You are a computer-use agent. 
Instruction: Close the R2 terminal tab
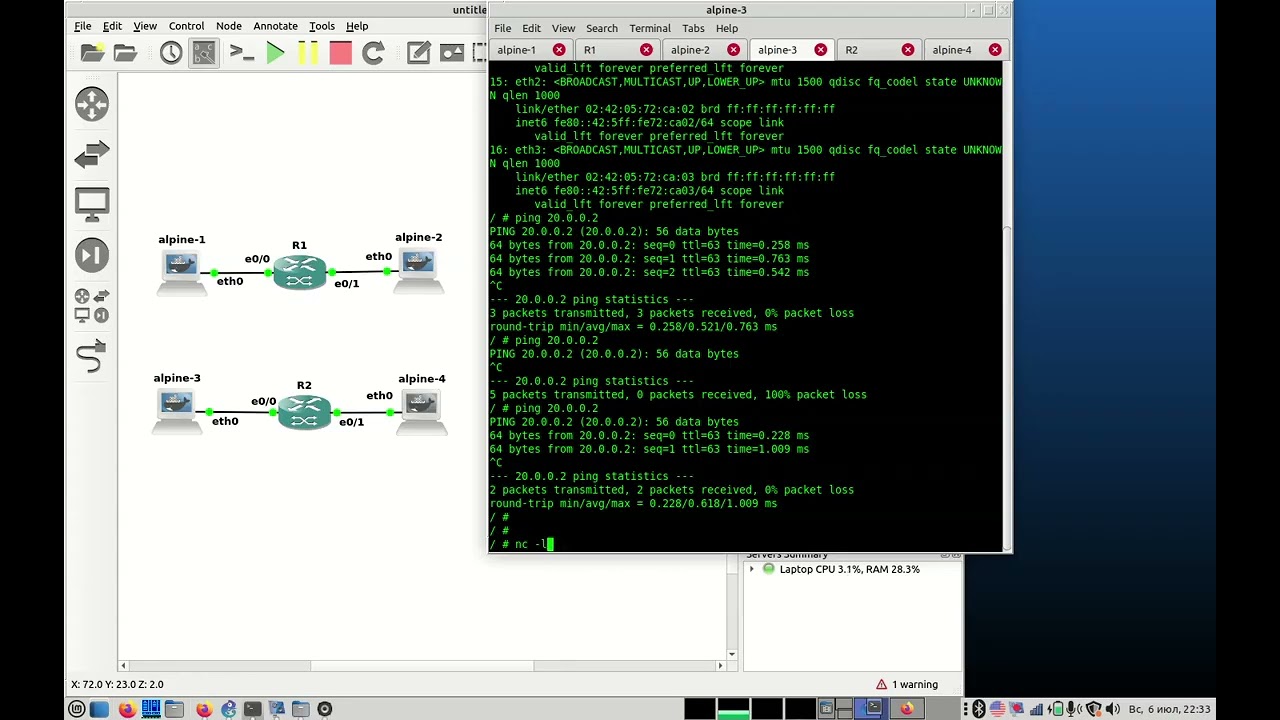(x=908, y=50)
